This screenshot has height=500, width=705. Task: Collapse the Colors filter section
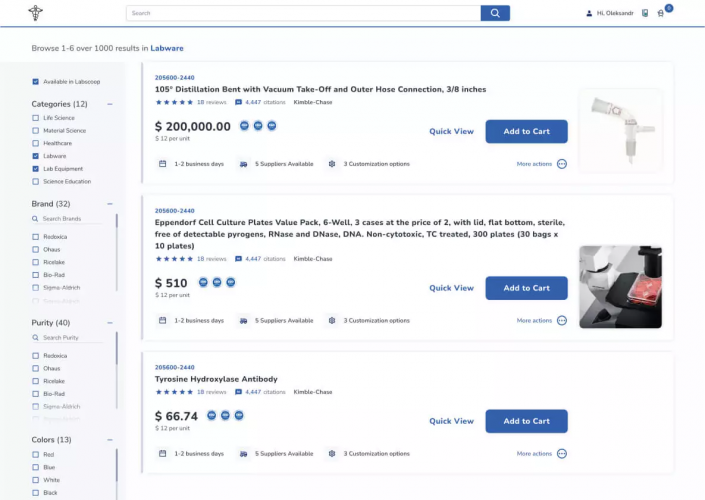(110, 439)
